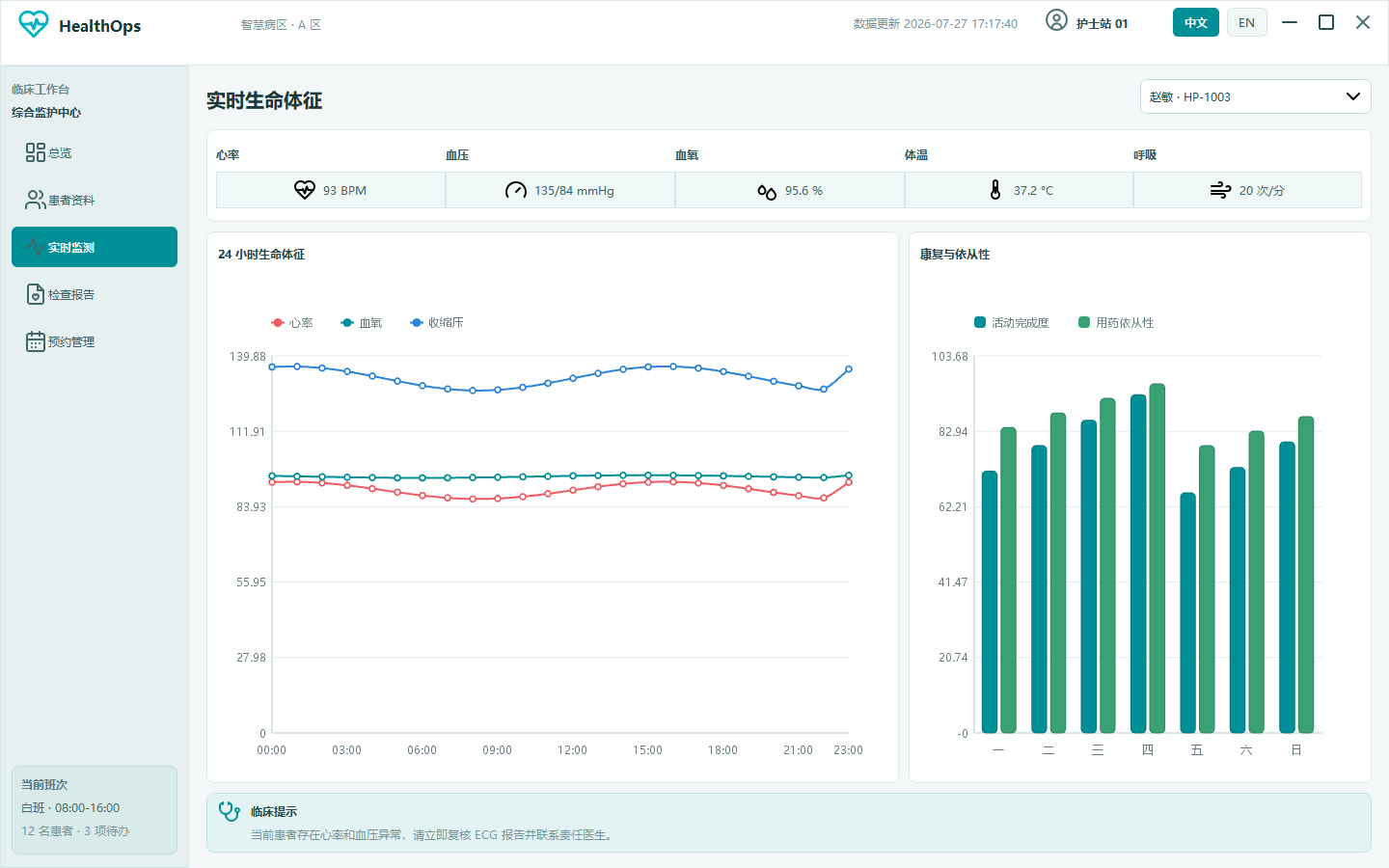
Task: Close the HealthOps window
Action: [x=1363, y=22]
